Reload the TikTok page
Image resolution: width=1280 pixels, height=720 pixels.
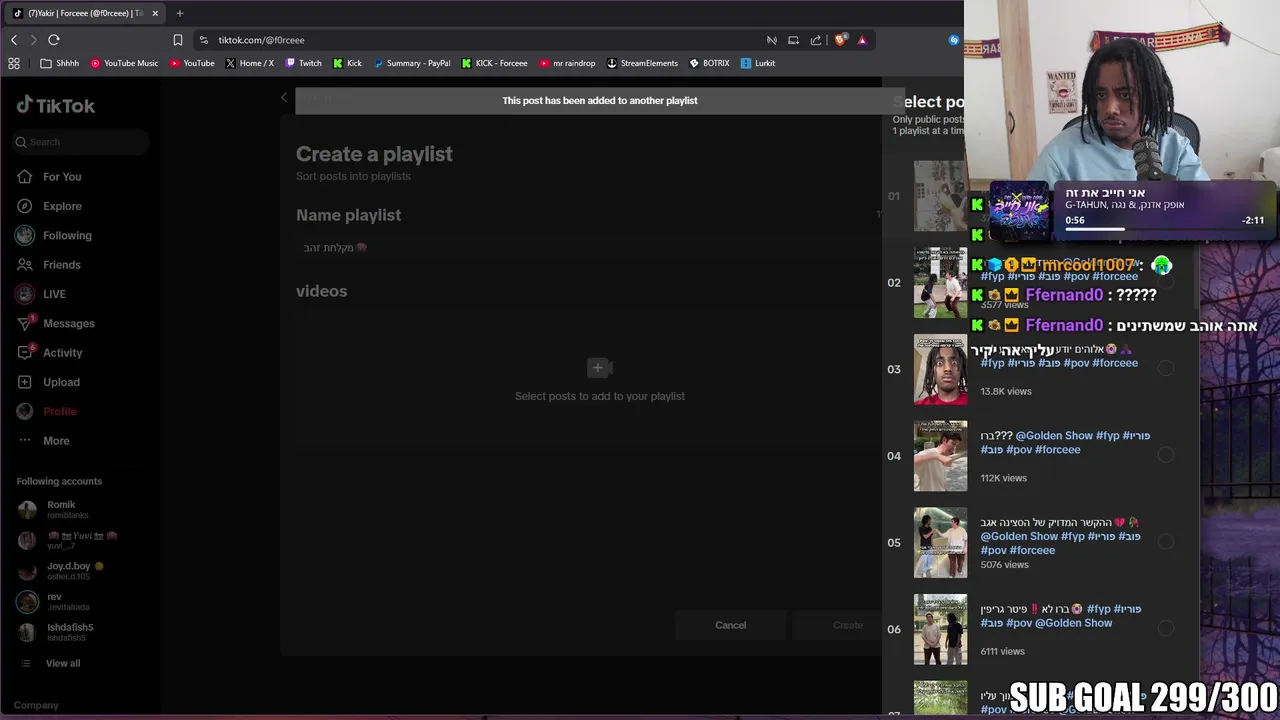click(x=54, y=40)
